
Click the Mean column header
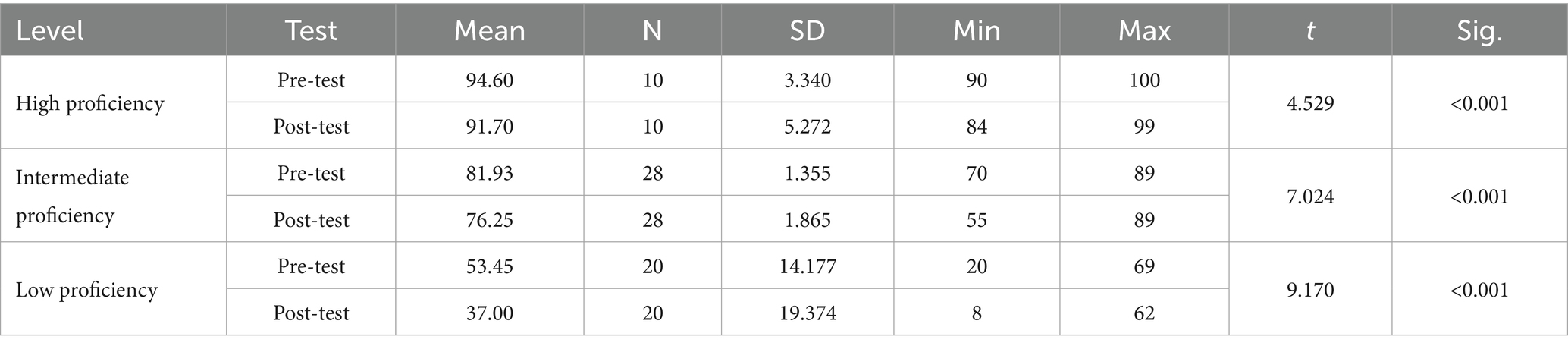click(x=489, y=30)
